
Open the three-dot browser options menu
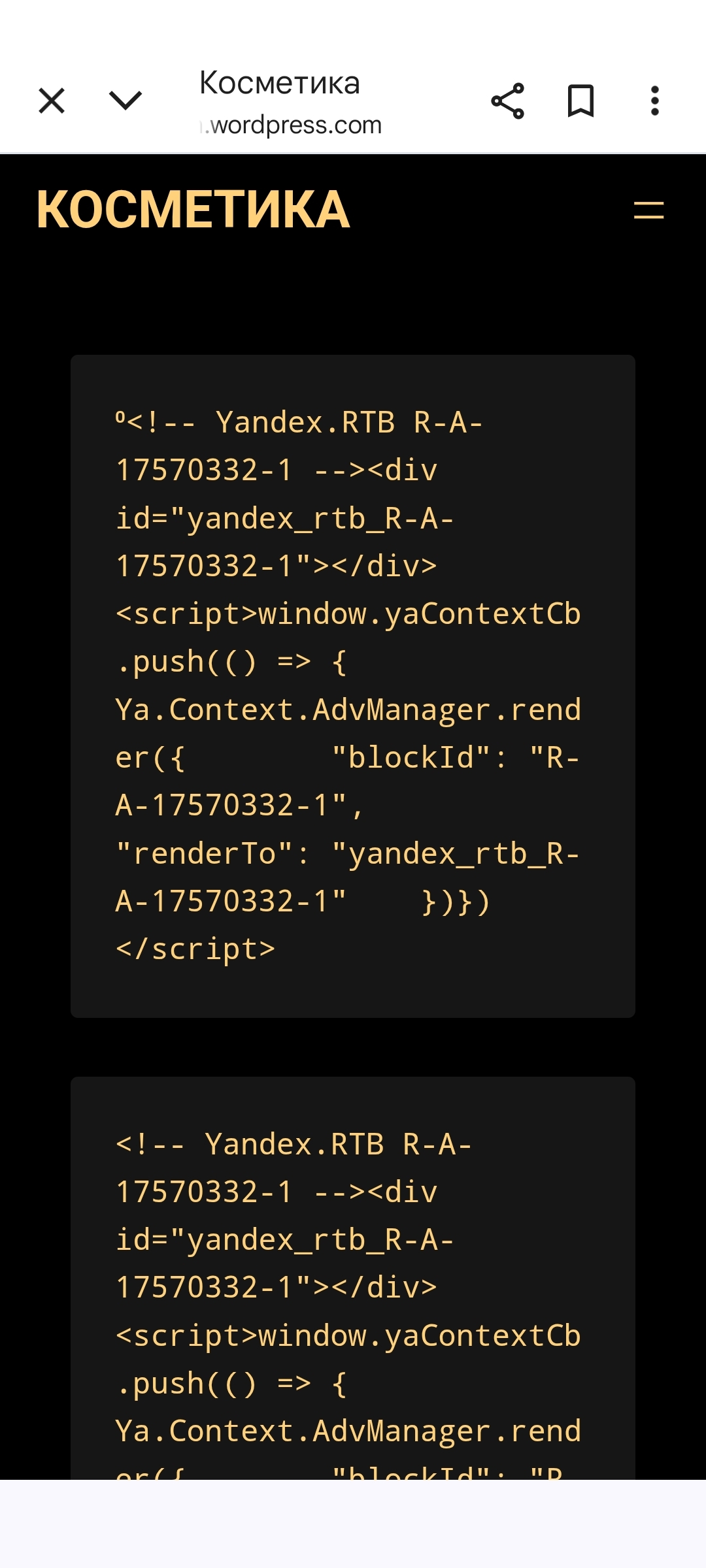pos(654,101)
